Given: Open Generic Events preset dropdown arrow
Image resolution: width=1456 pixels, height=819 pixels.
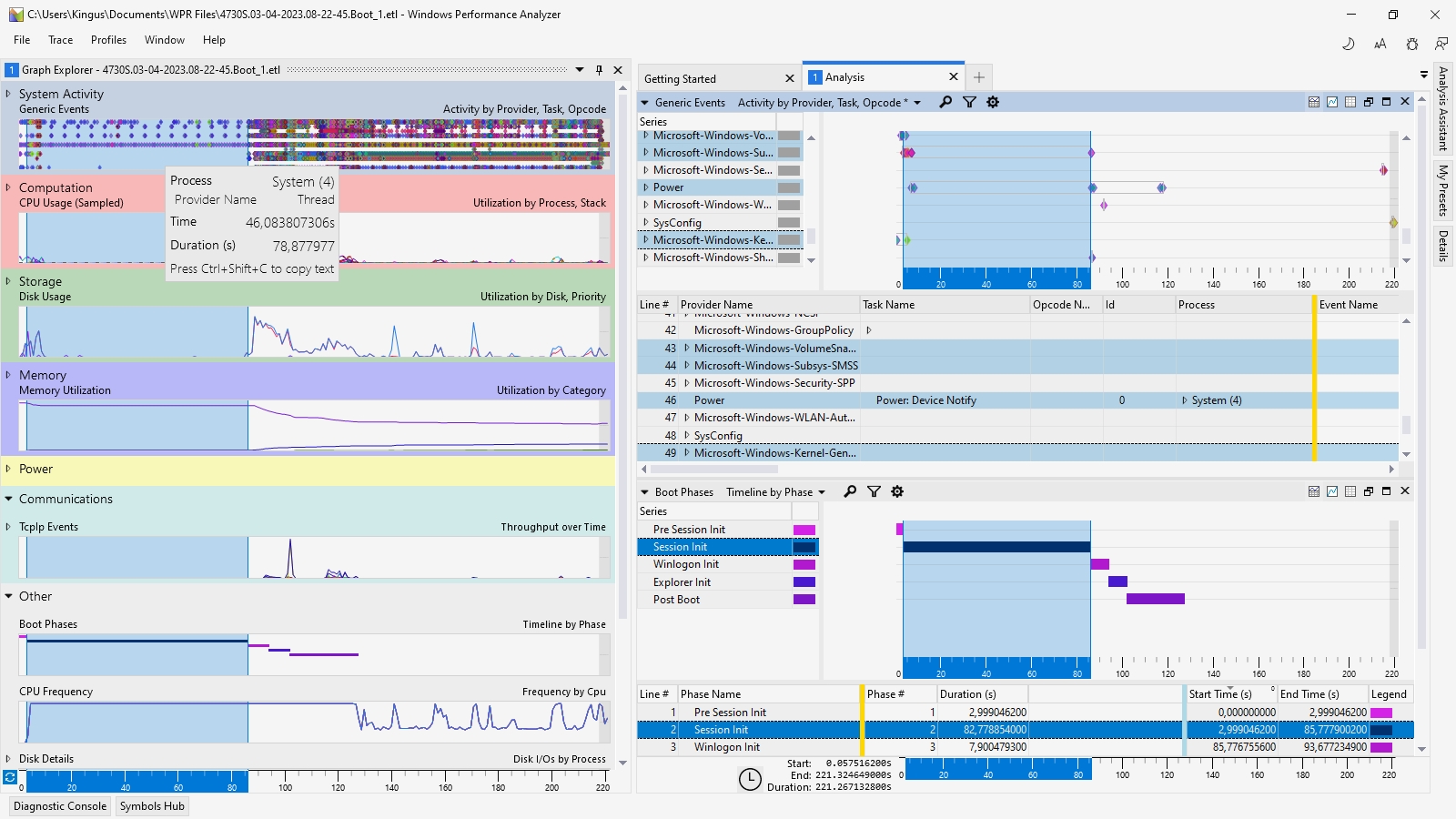Looking at the screenshot, I should click(x=917, y=103).
